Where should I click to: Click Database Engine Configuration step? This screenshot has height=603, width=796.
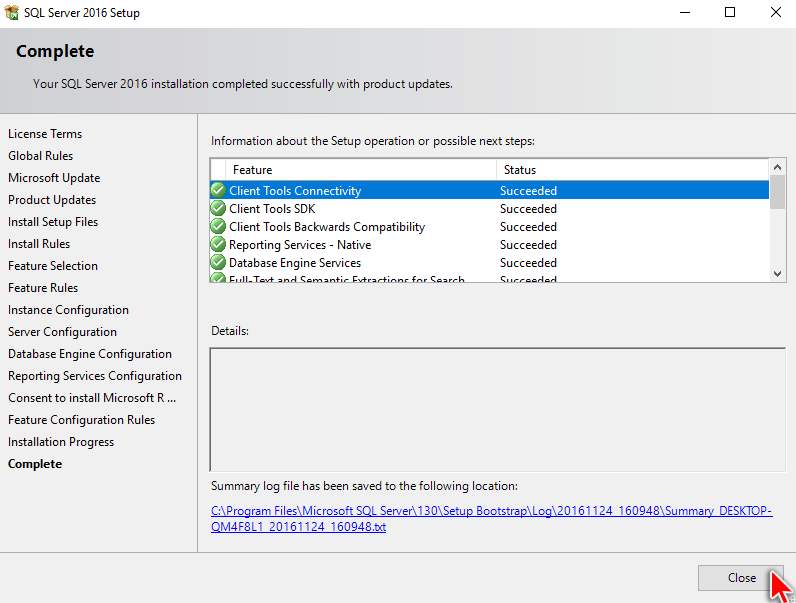pyautogui.click(x=90, y=354)
